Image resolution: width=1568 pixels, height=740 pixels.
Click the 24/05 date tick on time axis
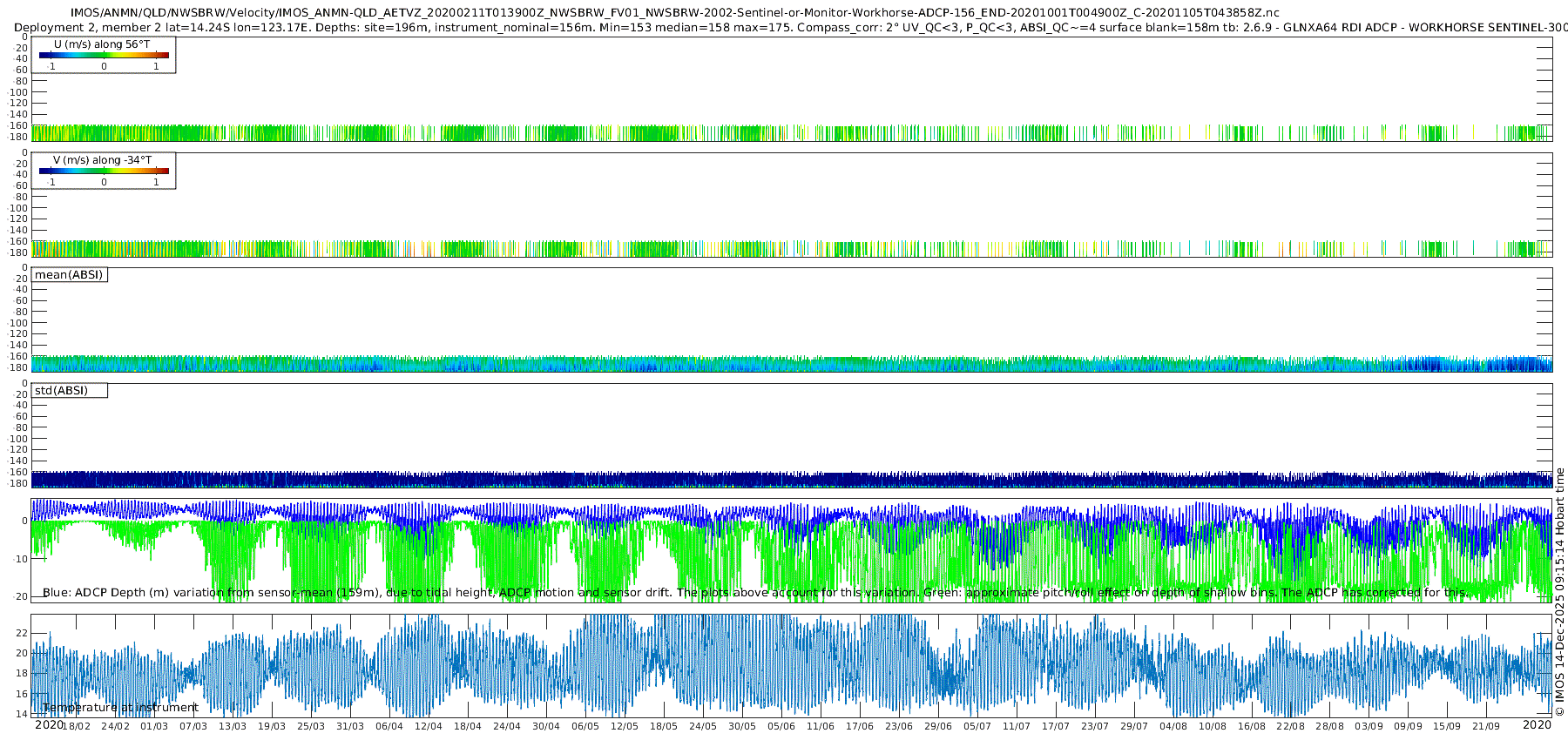702,726
